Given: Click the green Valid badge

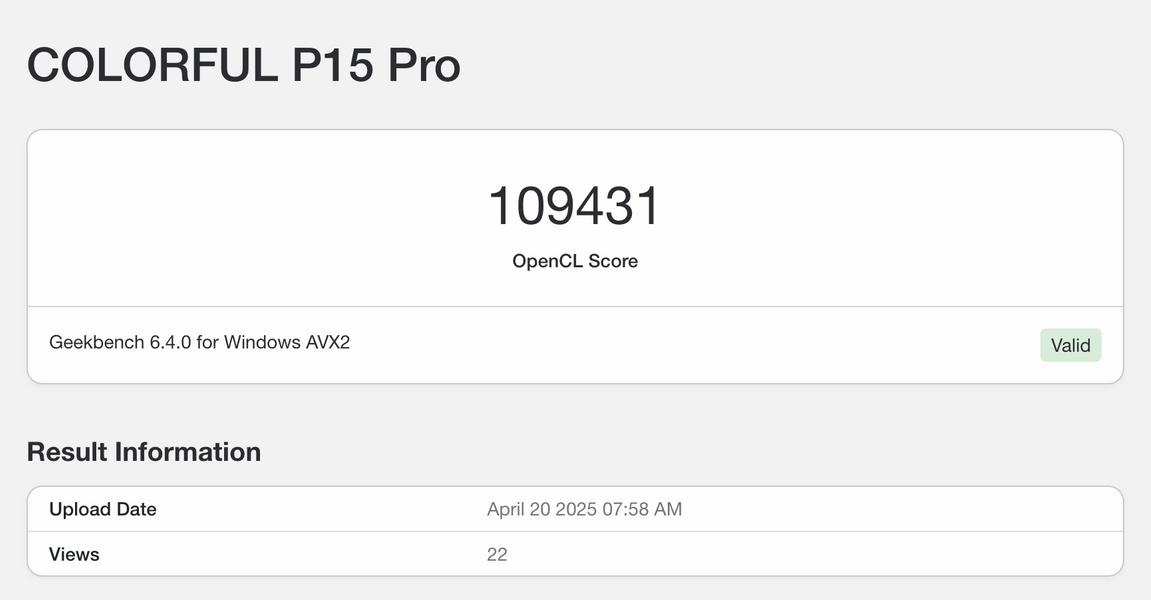Looking at the screenshot, I should point(1070,345).
